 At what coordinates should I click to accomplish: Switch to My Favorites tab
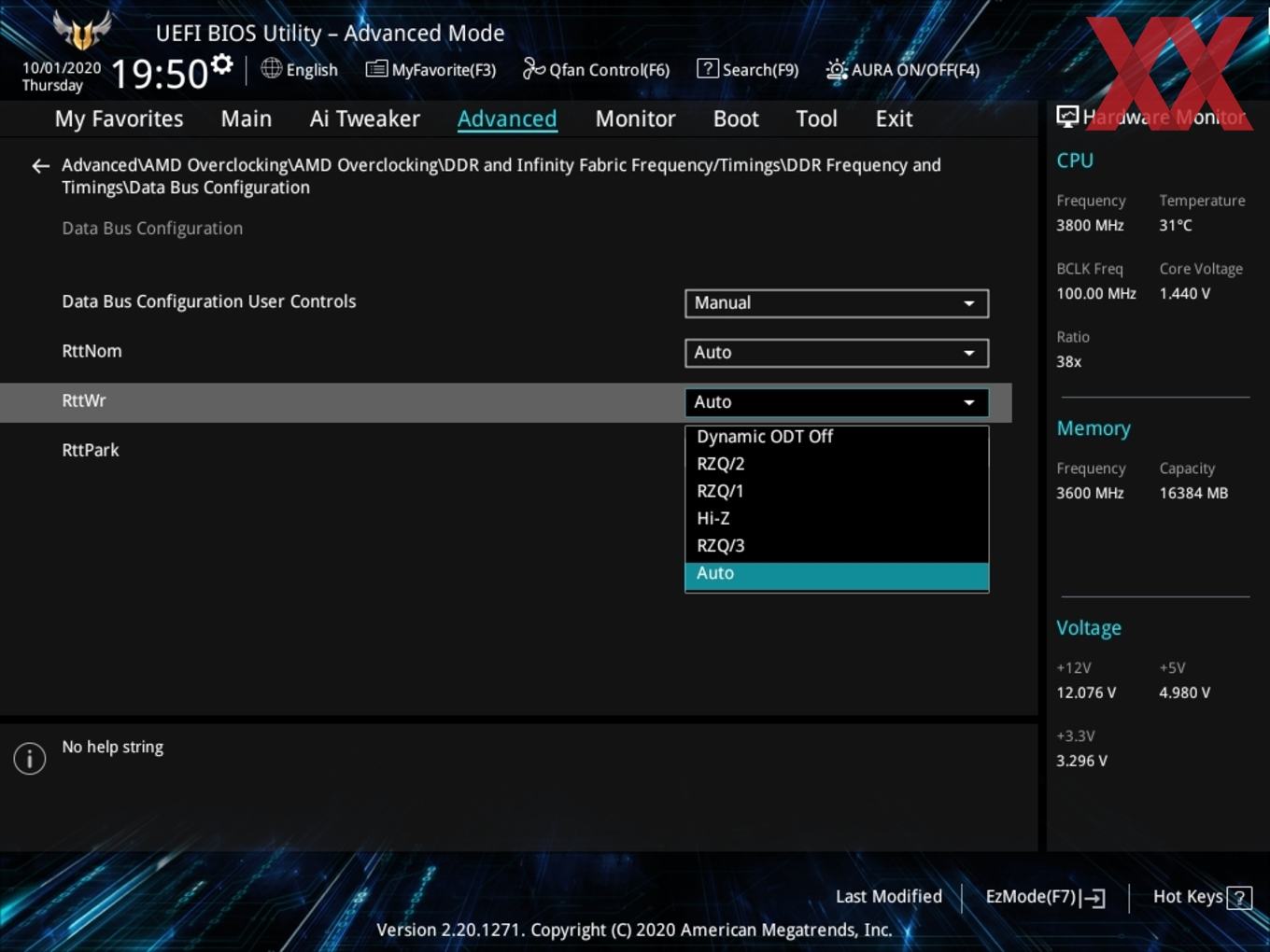point(119,119)
